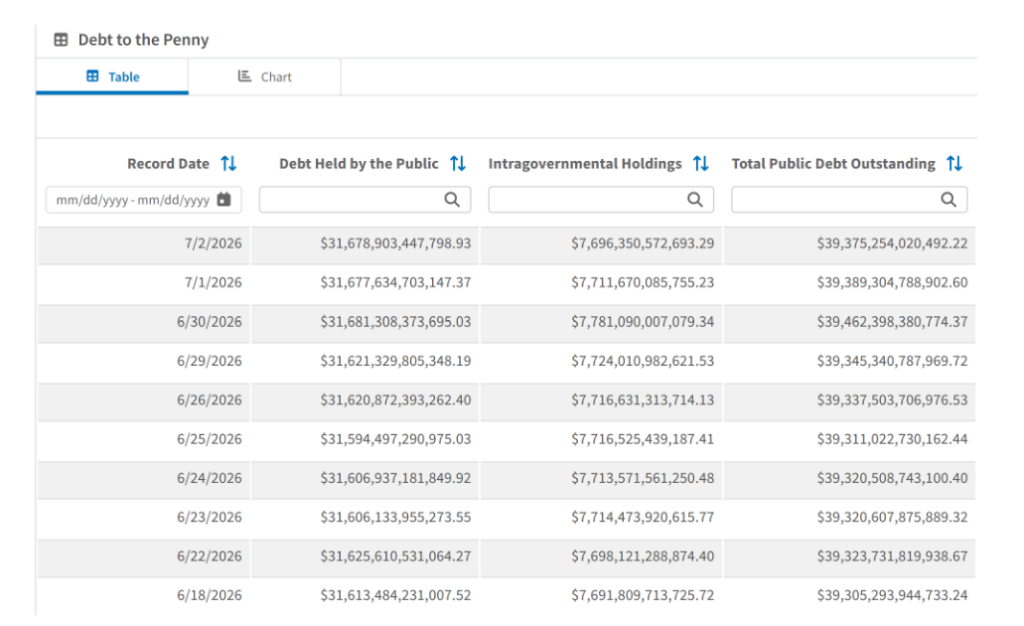Click the 6/18/2026 row date
Image resolution: width=1024 pixels, height=626 pixels.
coord(209,595)
